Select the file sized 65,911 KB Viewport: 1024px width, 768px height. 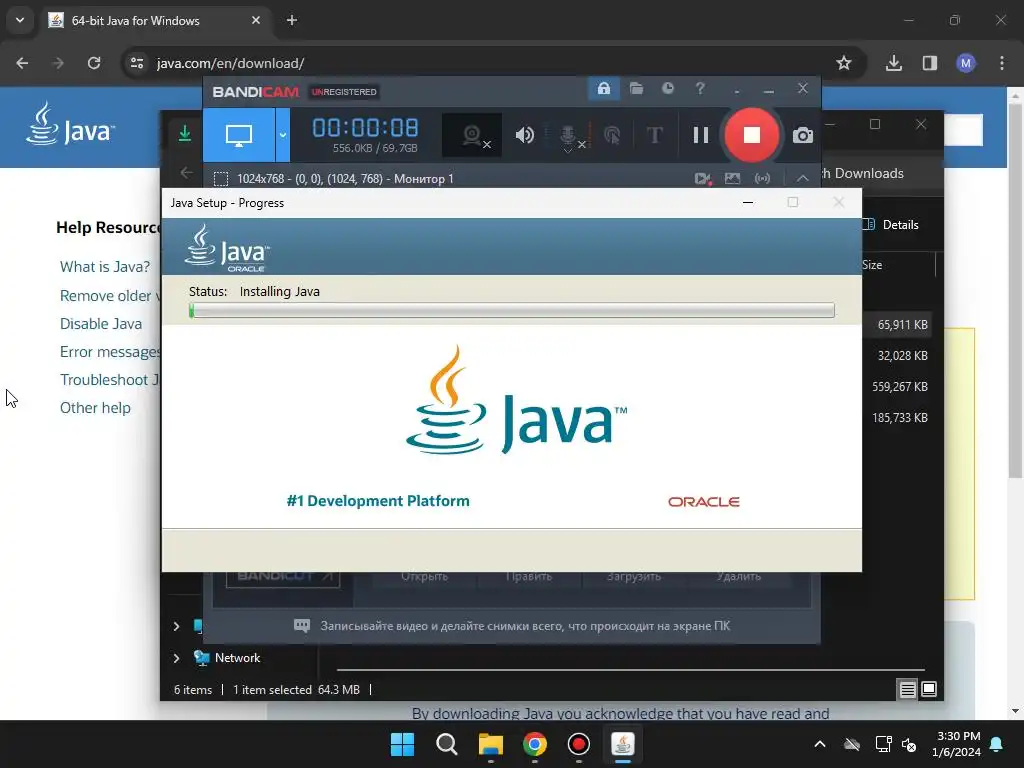pyautogui.click(x=903, y=325)
